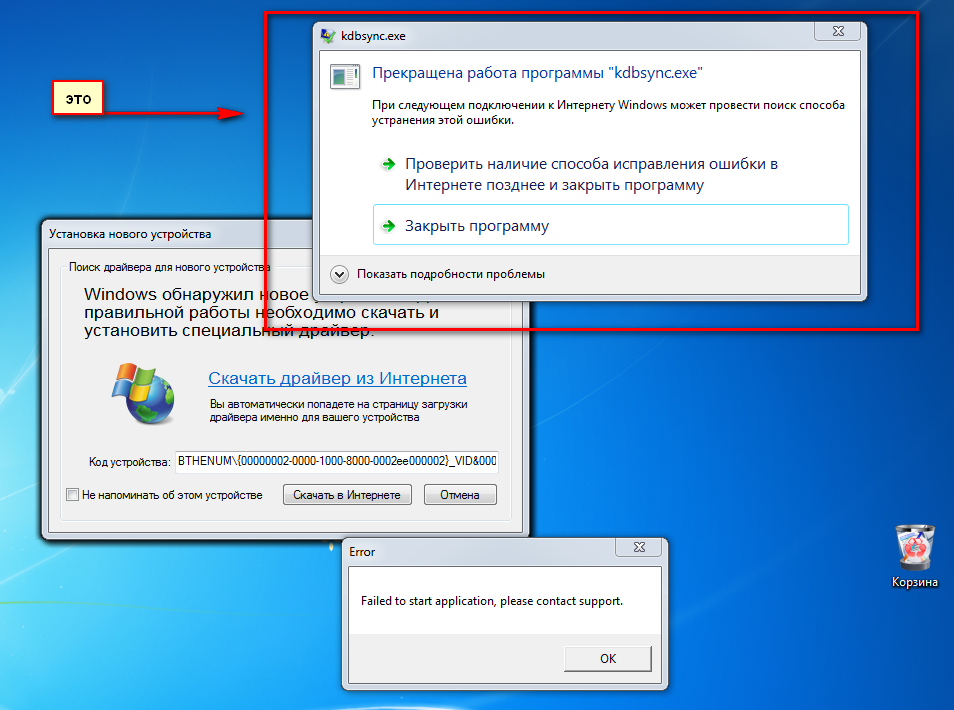The image size is (954, 710).
Task: Expand 'Показать подробности проблемы' chevron
Action: point(339,274)
